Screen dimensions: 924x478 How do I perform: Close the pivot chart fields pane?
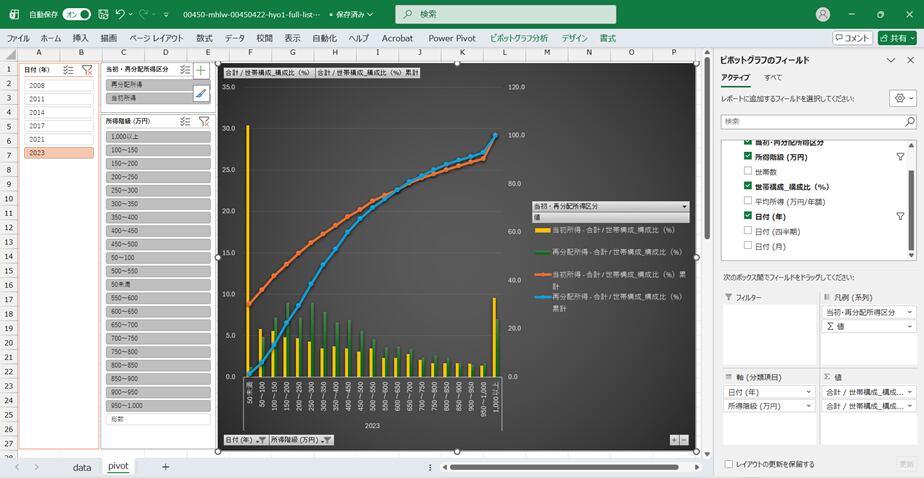[x=910, y=60]
